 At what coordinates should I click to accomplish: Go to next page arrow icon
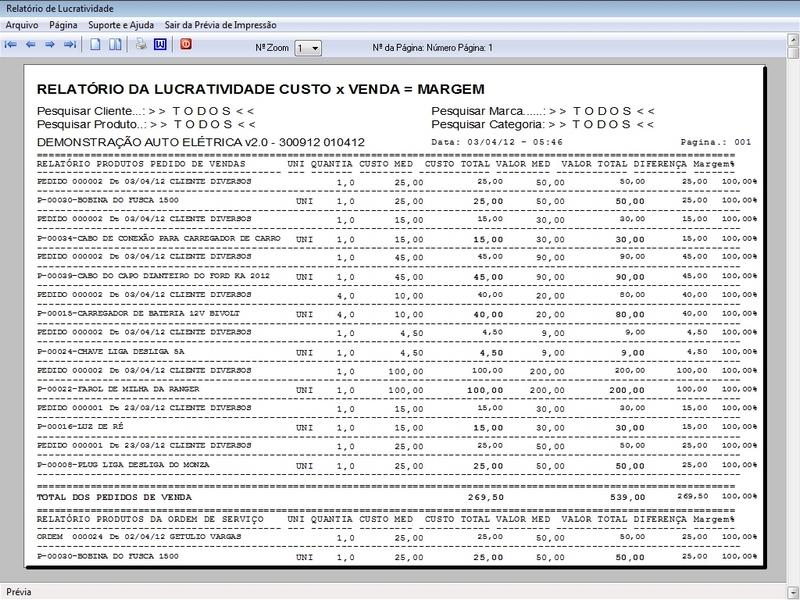pos(49,45)
